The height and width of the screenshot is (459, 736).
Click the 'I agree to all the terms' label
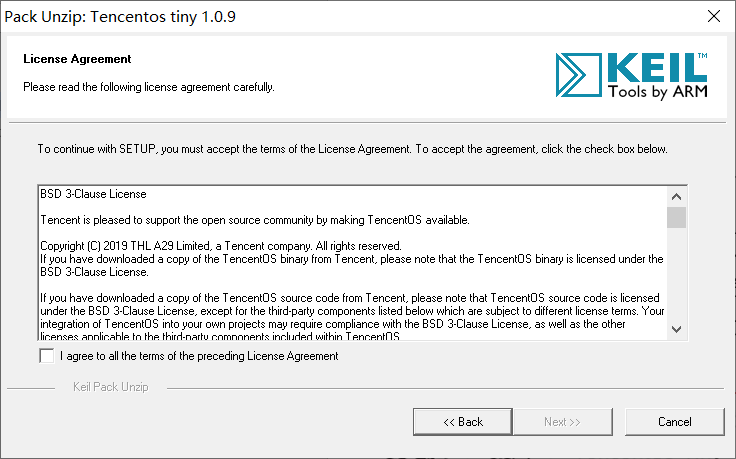pos(199,356)
